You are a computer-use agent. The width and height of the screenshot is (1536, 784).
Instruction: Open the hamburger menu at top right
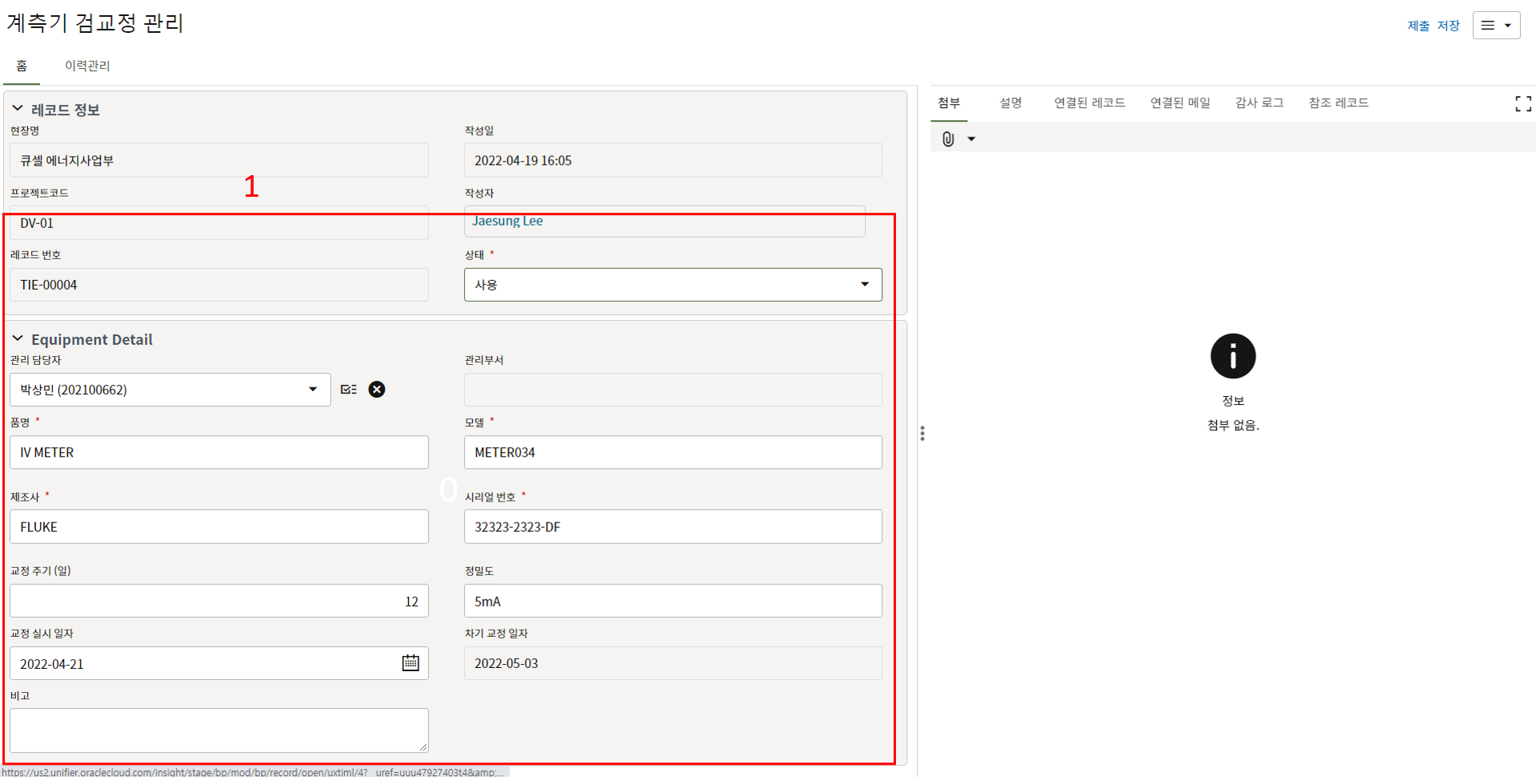click(x=1495, y=26)
